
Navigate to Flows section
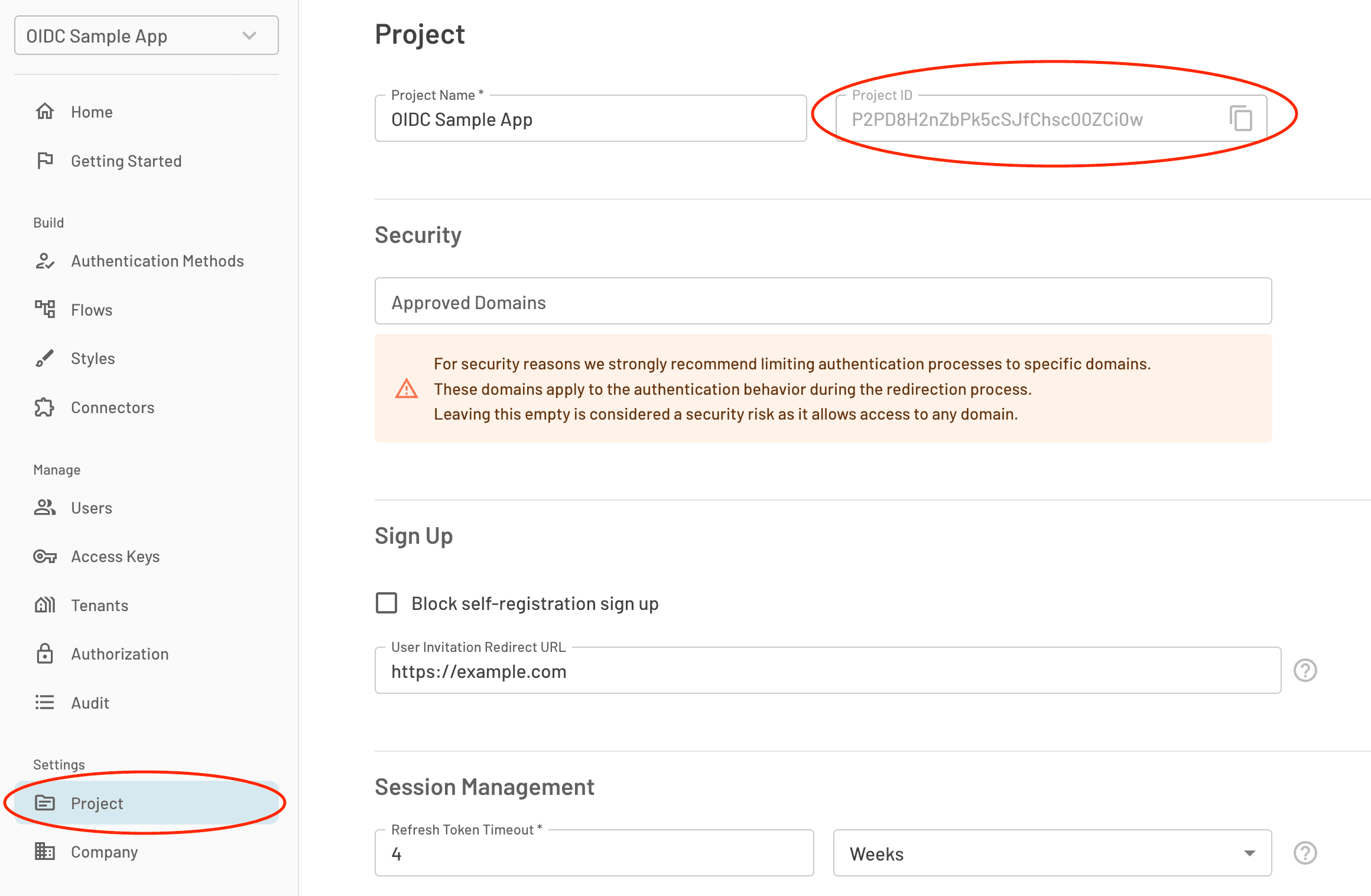click(93, 309)
